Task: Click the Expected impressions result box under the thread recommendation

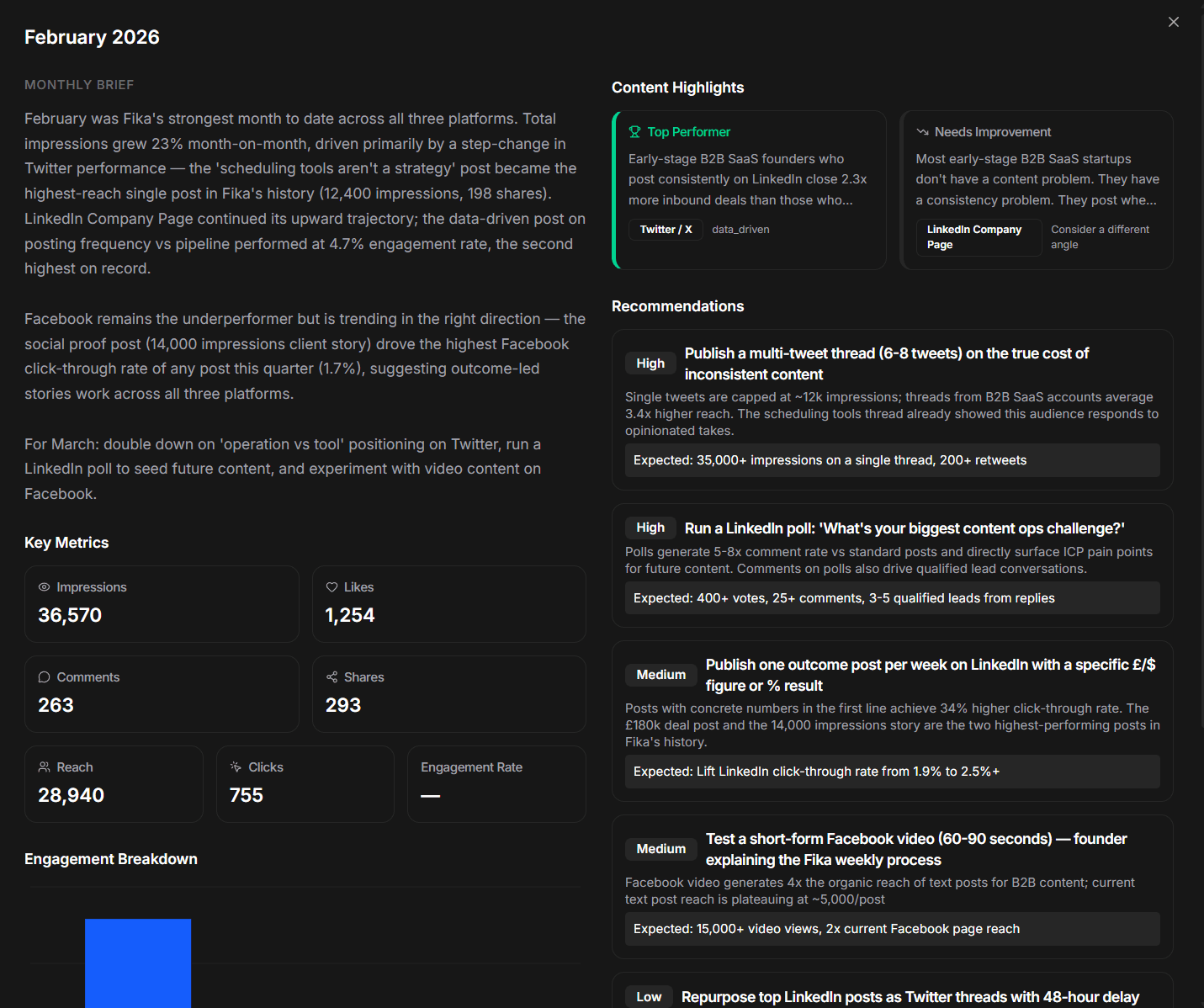Action: (x=892, y=460)
